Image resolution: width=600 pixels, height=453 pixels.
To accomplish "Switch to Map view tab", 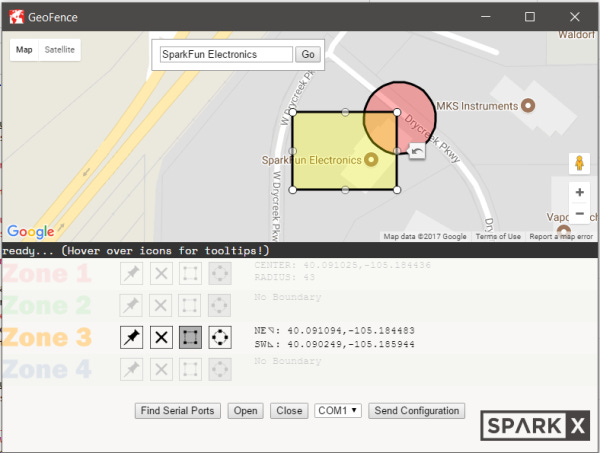I will pos(24,50).
